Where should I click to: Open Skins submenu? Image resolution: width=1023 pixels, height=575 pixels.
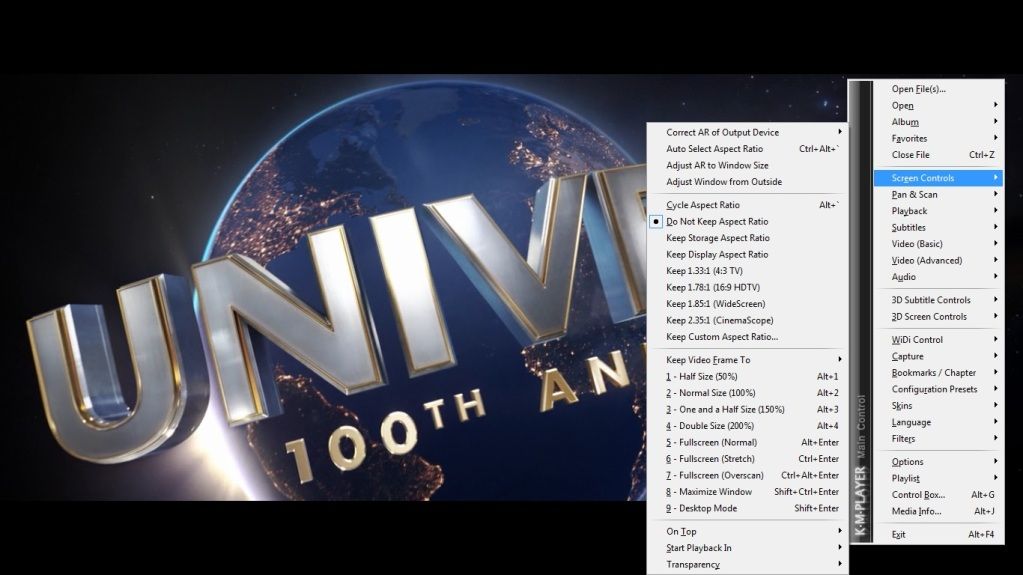(938, 405)
